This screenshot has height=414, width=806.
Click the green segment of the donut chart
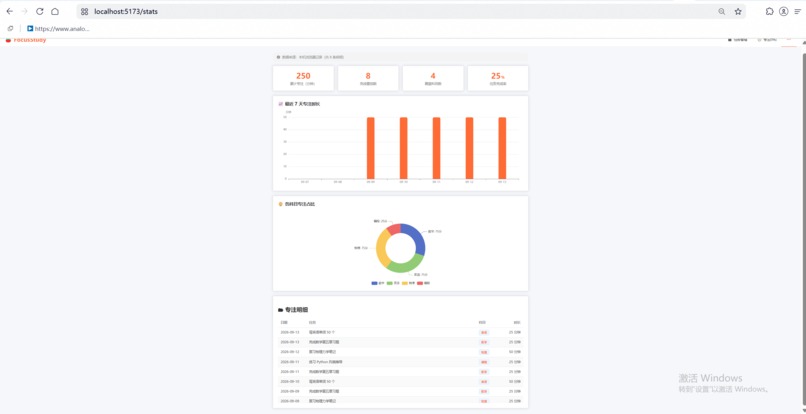(x=407, y=266)
